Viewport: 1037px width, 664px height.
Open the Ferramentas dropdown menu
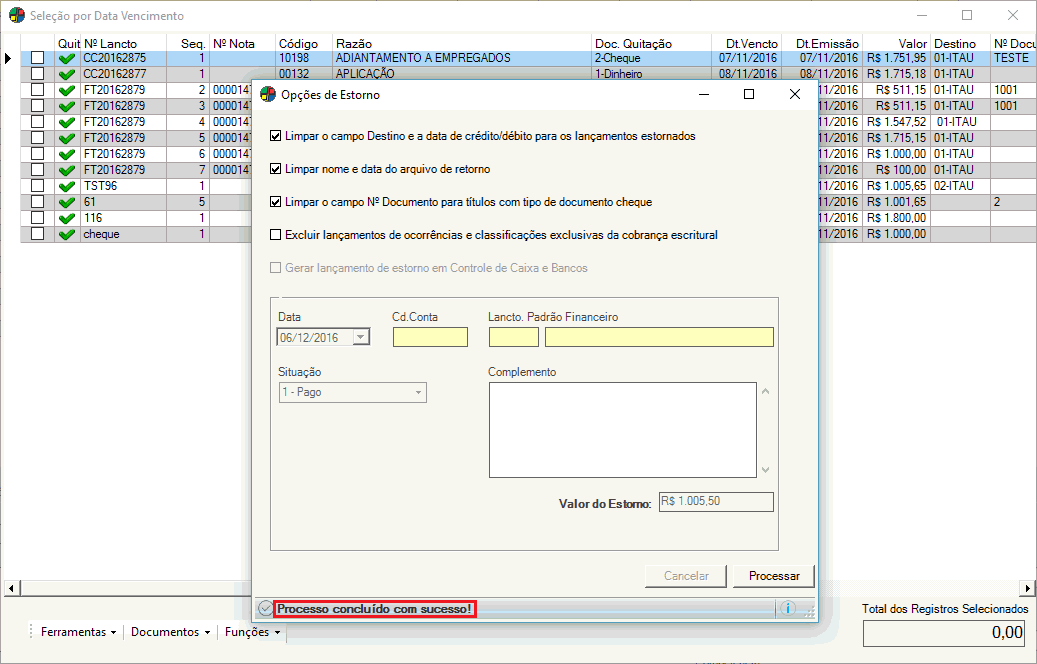tap(78, 632)
